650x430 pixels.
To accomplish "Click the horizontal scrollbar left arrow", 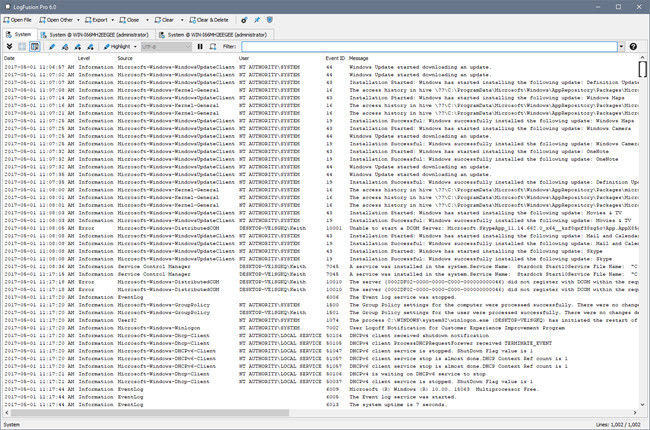I will tap(6, 413).
